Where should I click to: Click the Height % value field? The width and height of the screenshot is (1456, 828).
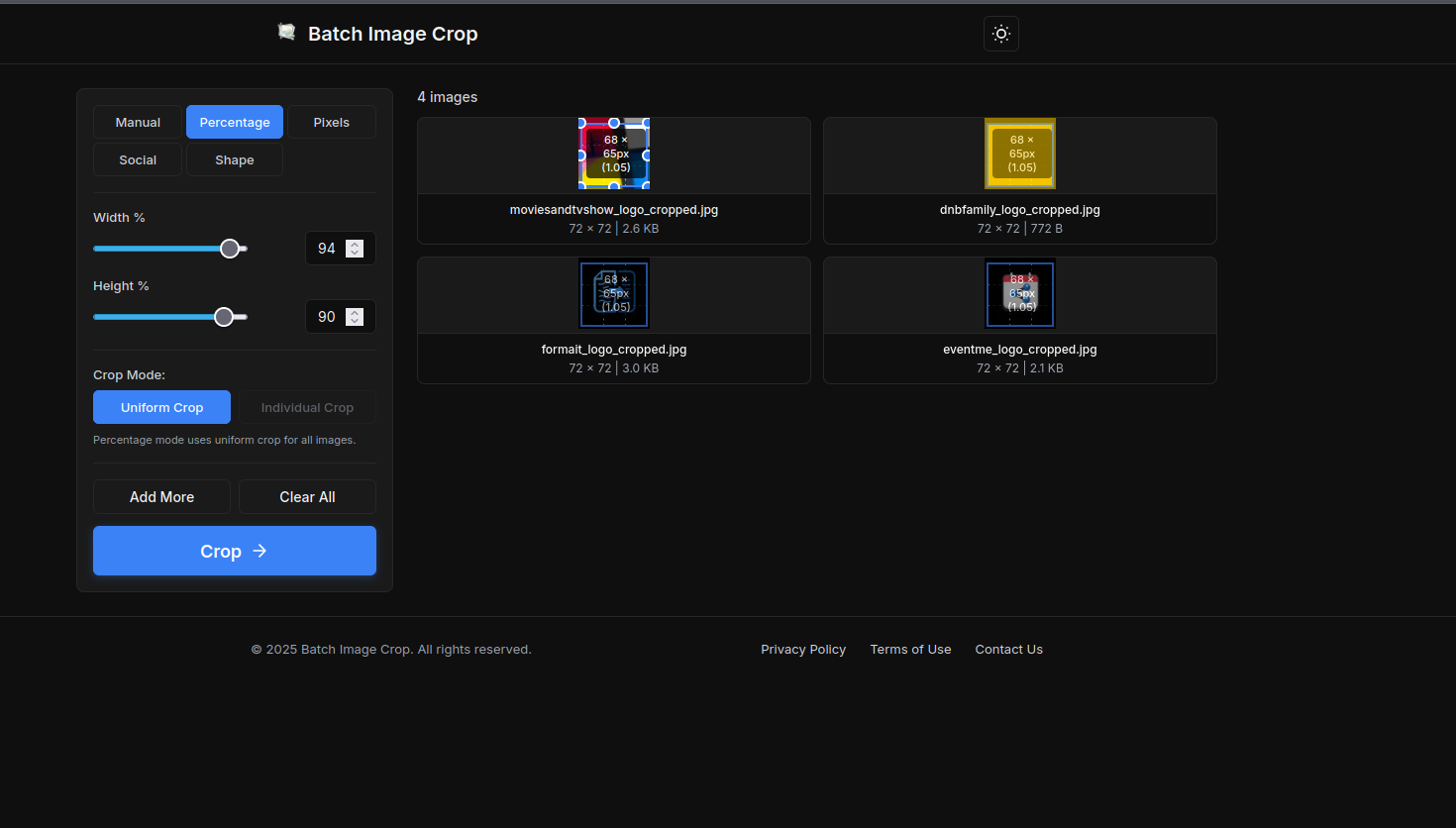[x=327, y=317]
